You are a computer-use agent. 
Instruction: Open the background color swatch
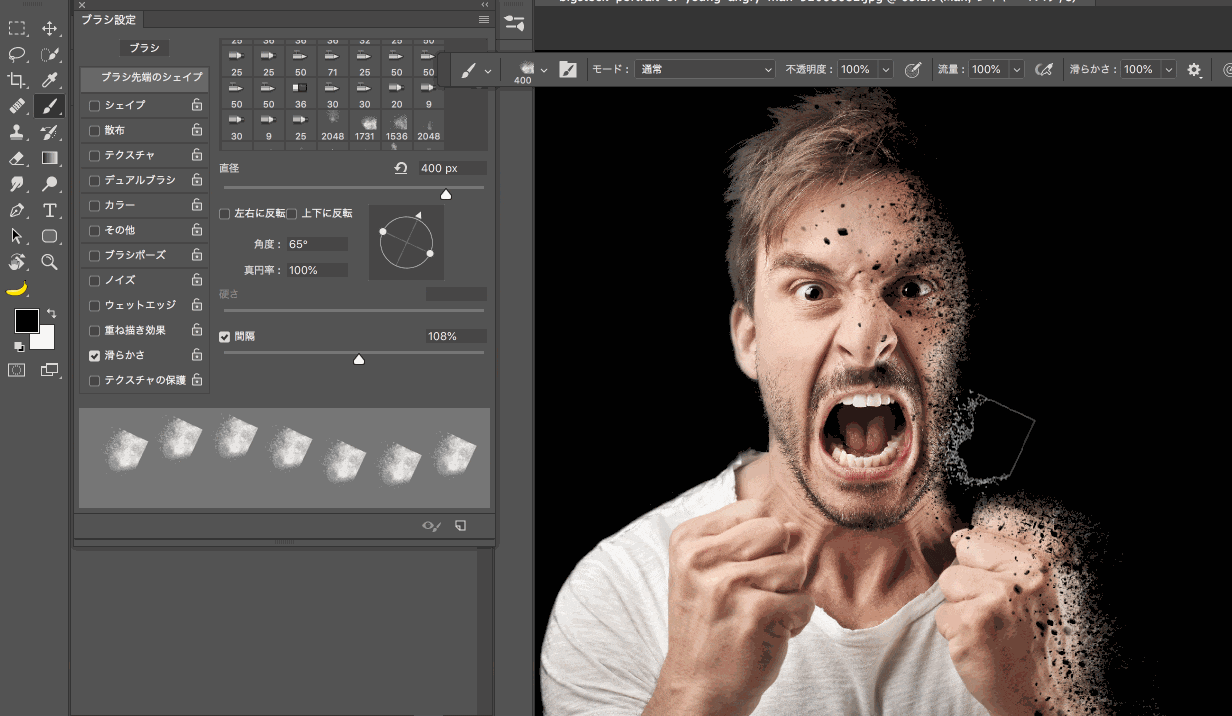pos(44,339)
